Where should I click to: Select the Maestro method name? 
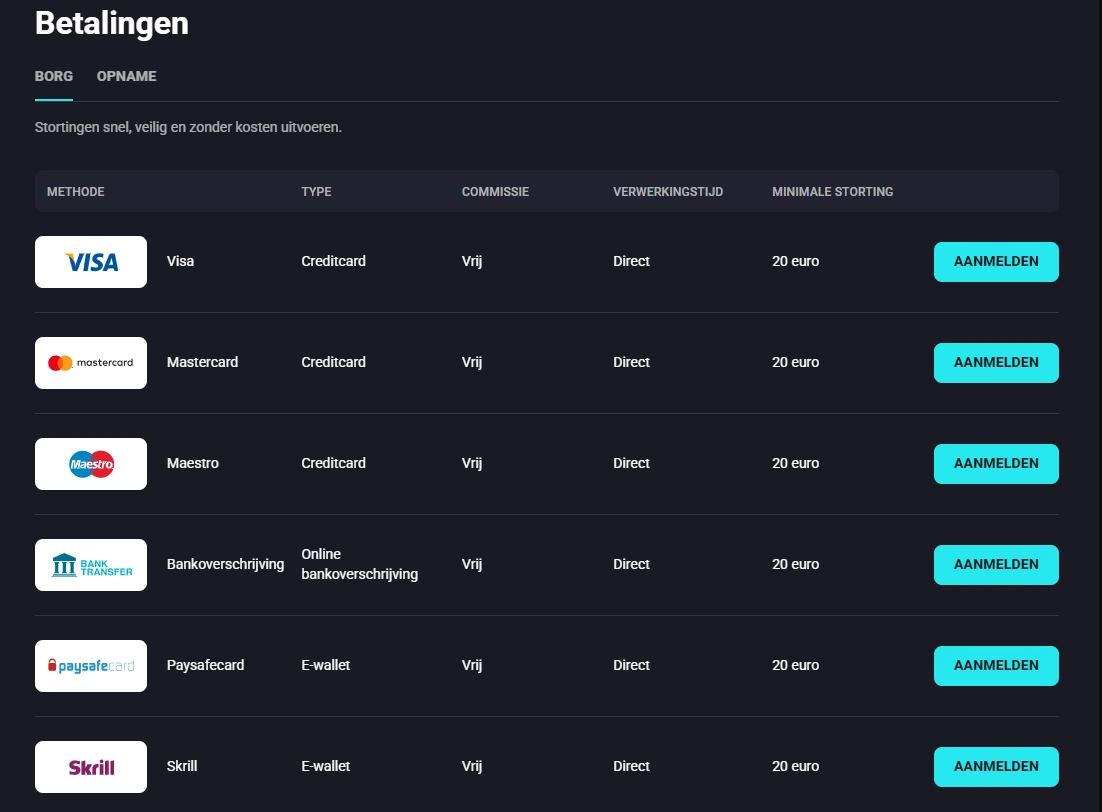pos(193,463)
